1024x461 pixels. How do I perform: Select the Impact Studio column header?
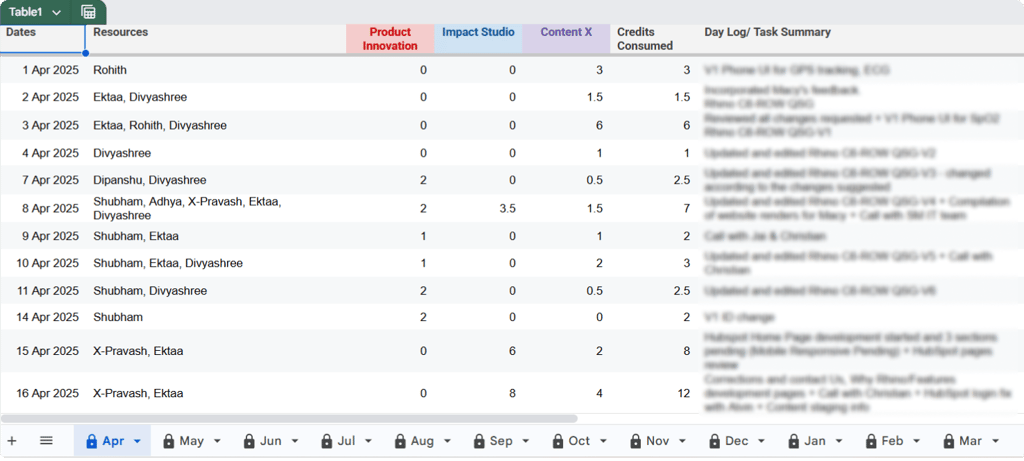[x=478, y=39]
